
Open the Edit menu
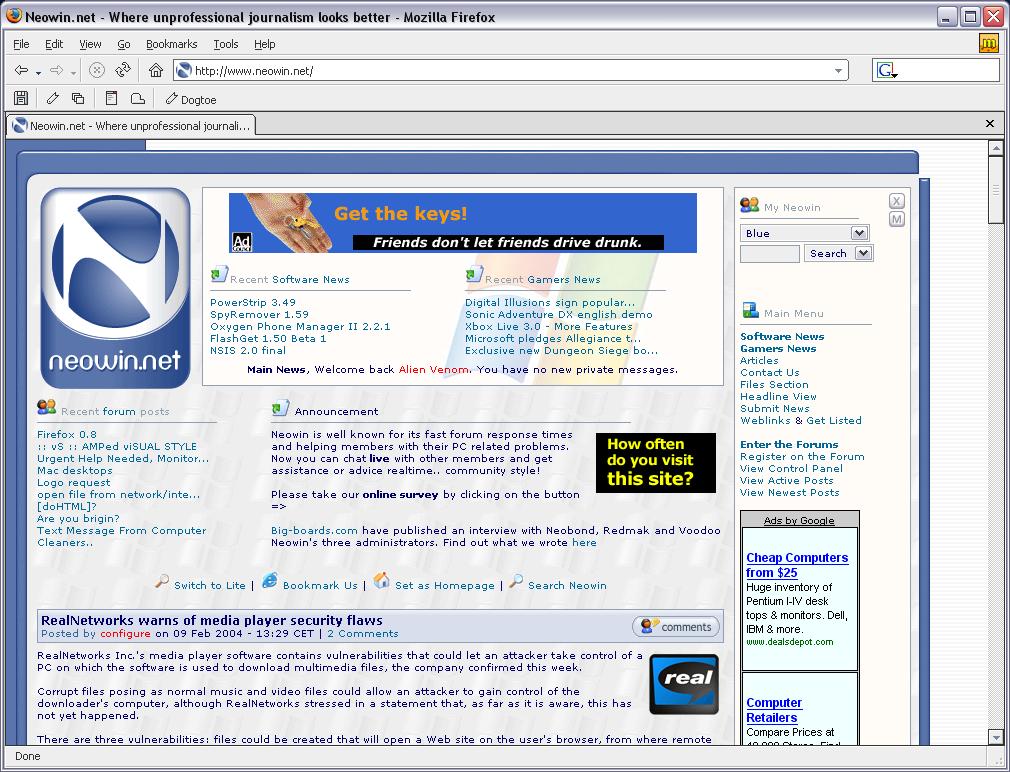pos(53,44)
